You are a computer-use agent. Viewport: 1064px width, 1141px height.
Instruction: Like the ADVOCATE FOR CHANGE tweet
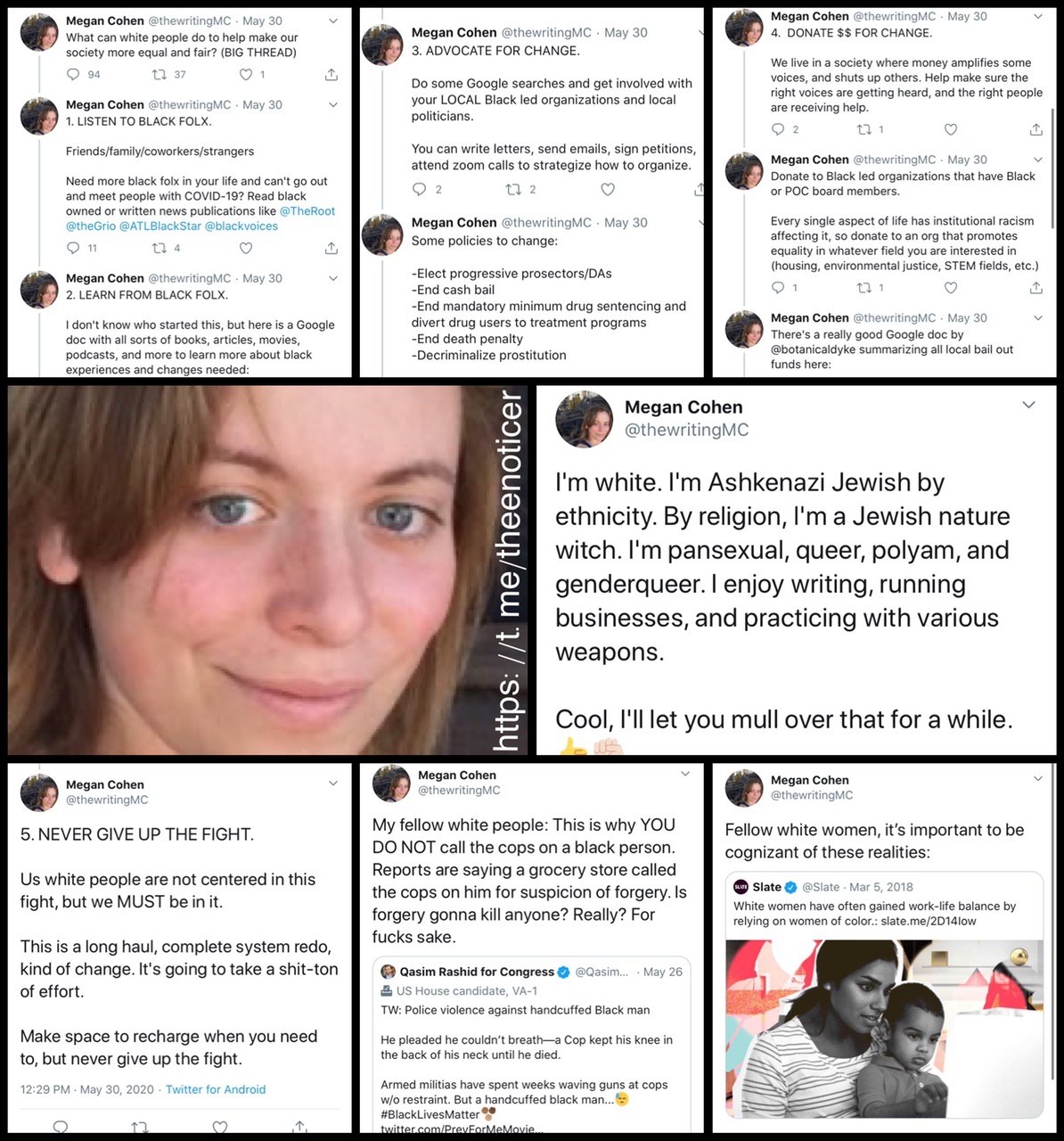tap(608, 189)
